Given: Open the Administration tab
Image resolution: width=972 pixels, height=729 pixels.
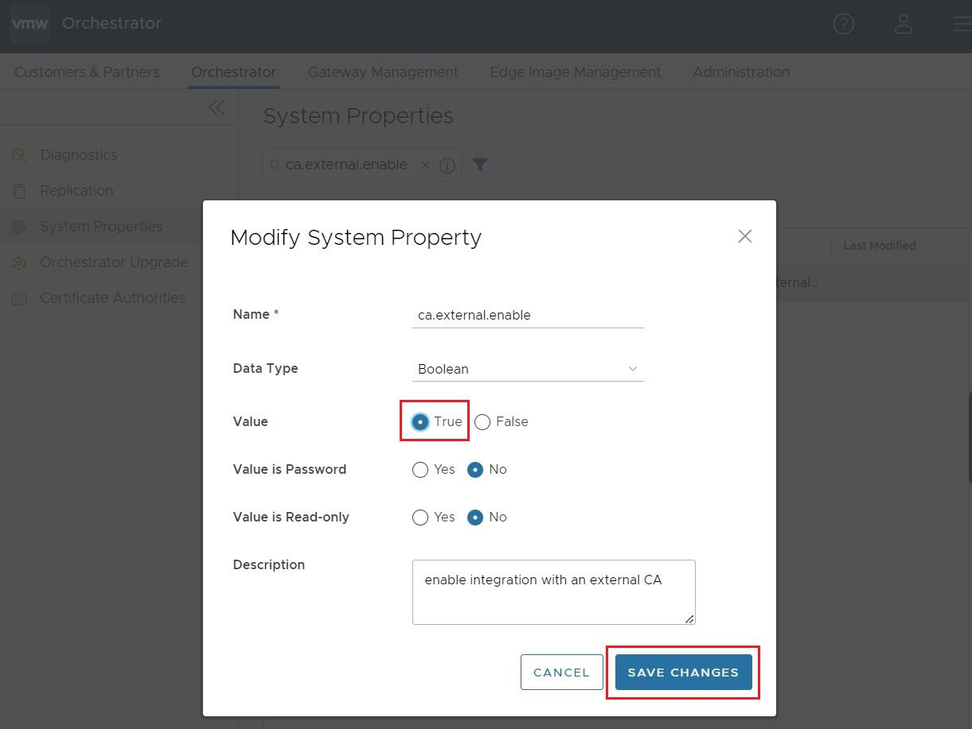Looking at the screenshot, I should 741,72.
